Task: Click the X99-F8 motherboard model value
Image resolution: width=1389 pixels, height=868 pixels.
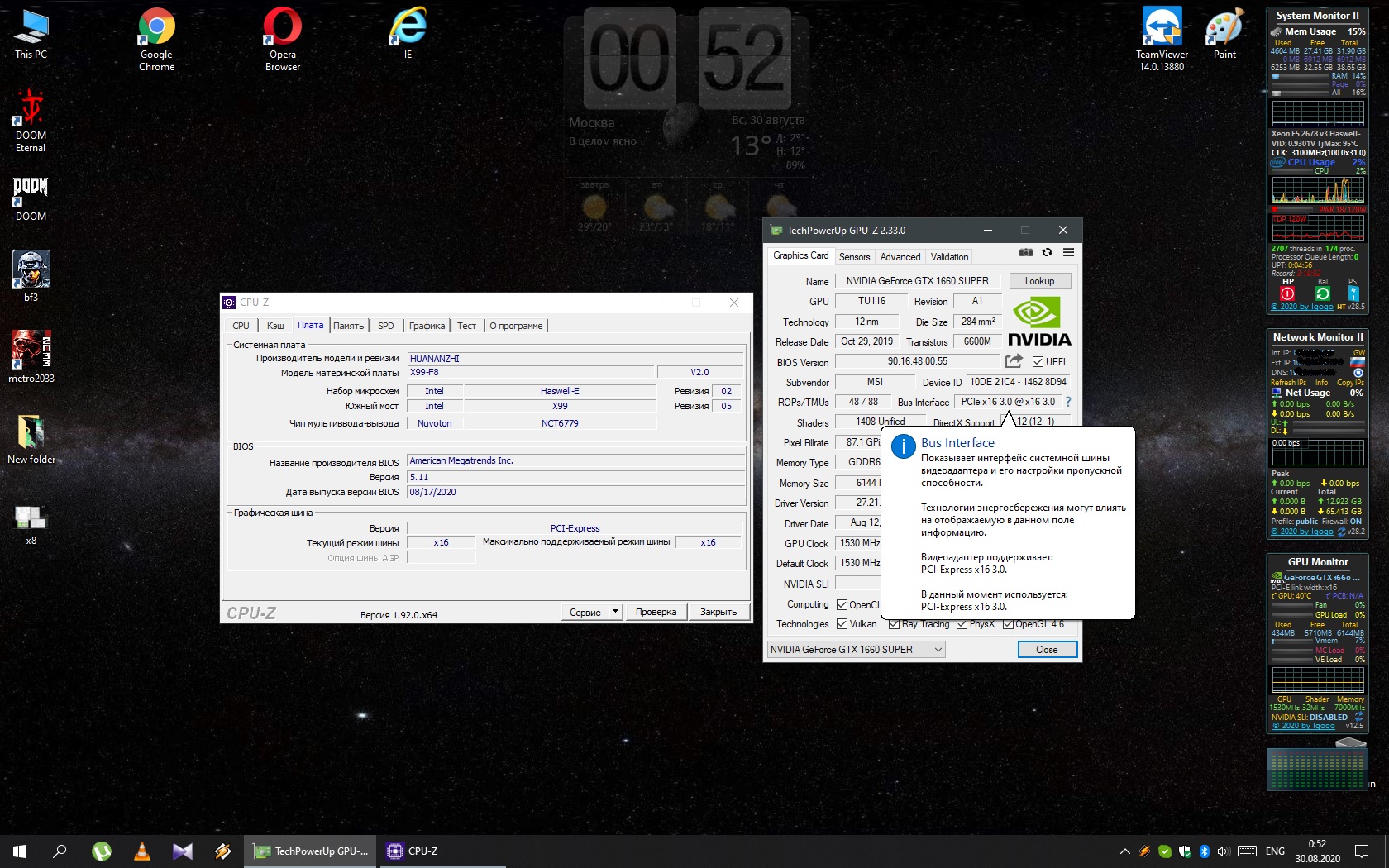Action: click(x=532, y=373)
